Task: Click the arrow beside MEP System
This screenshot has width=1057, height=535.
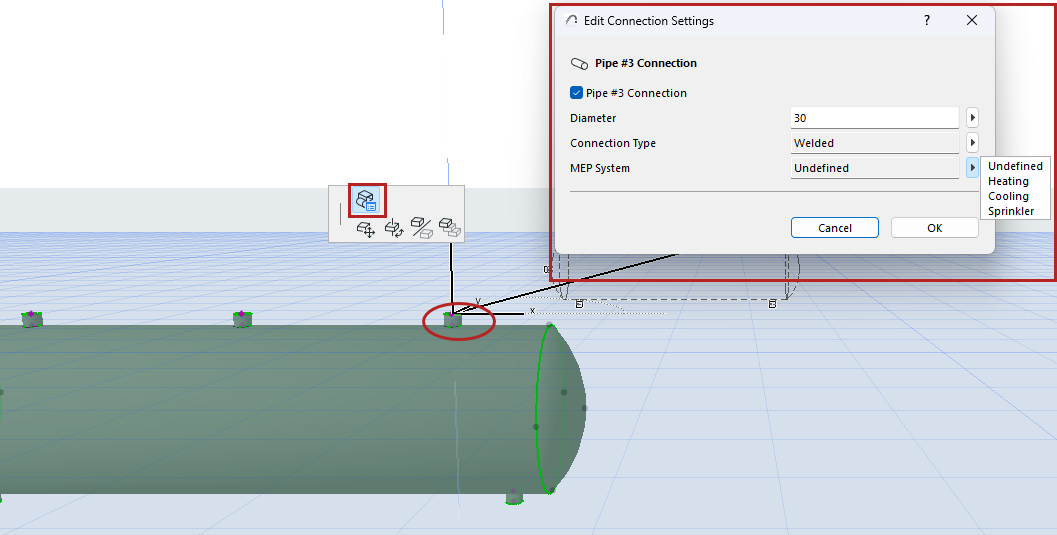Action: (x=972, y=168)
